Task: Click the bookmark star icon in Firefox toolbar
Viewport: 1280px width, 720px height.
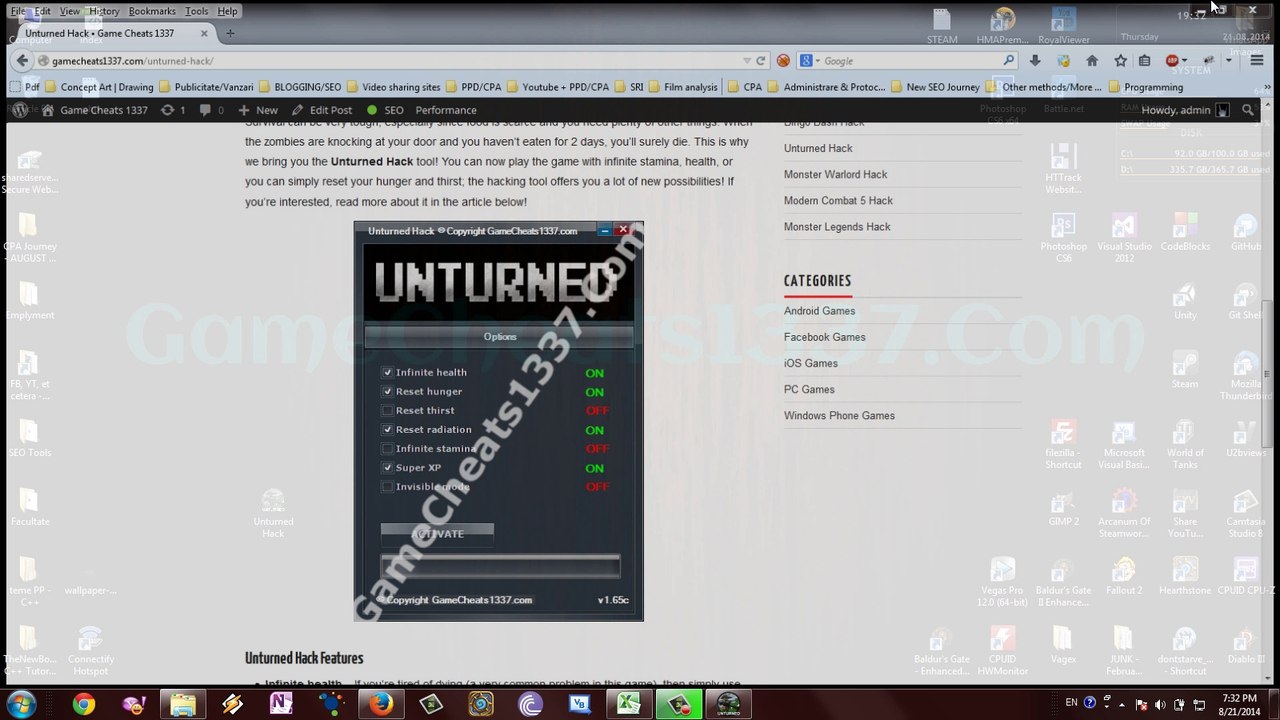Action: (x=1121, y=61)
